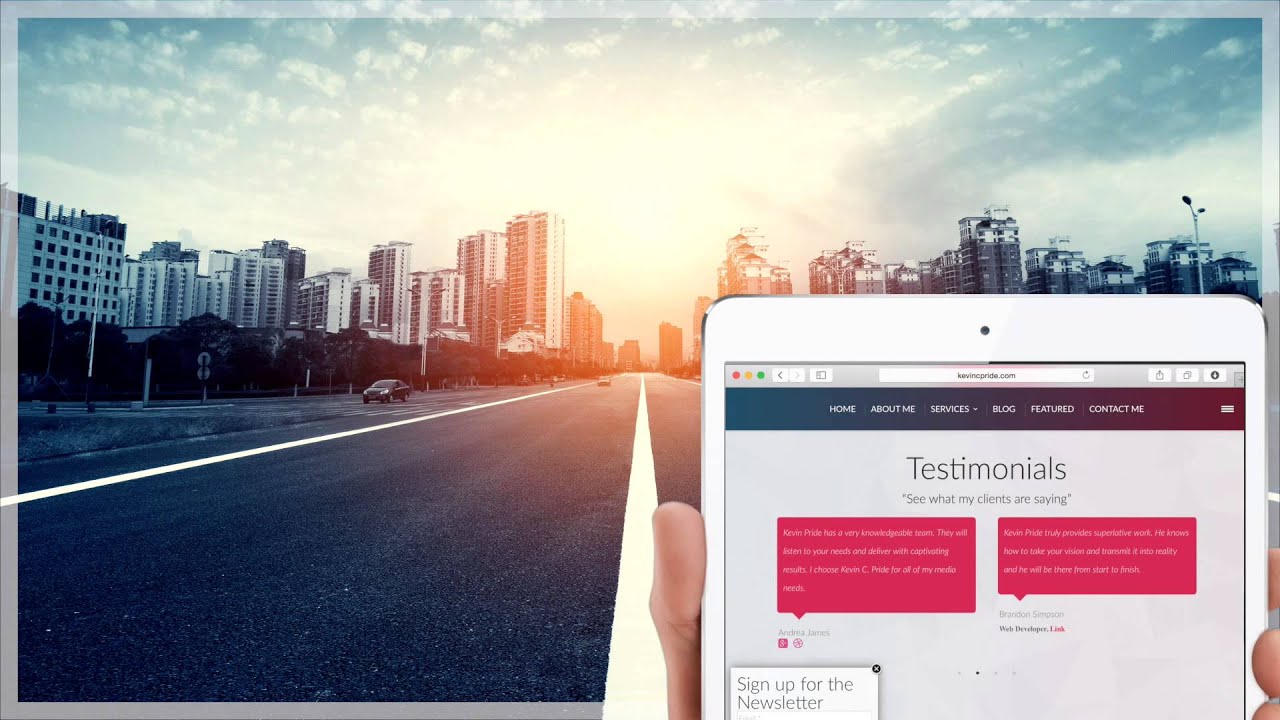Reload the kevincpride.com page

point(1086,375)
